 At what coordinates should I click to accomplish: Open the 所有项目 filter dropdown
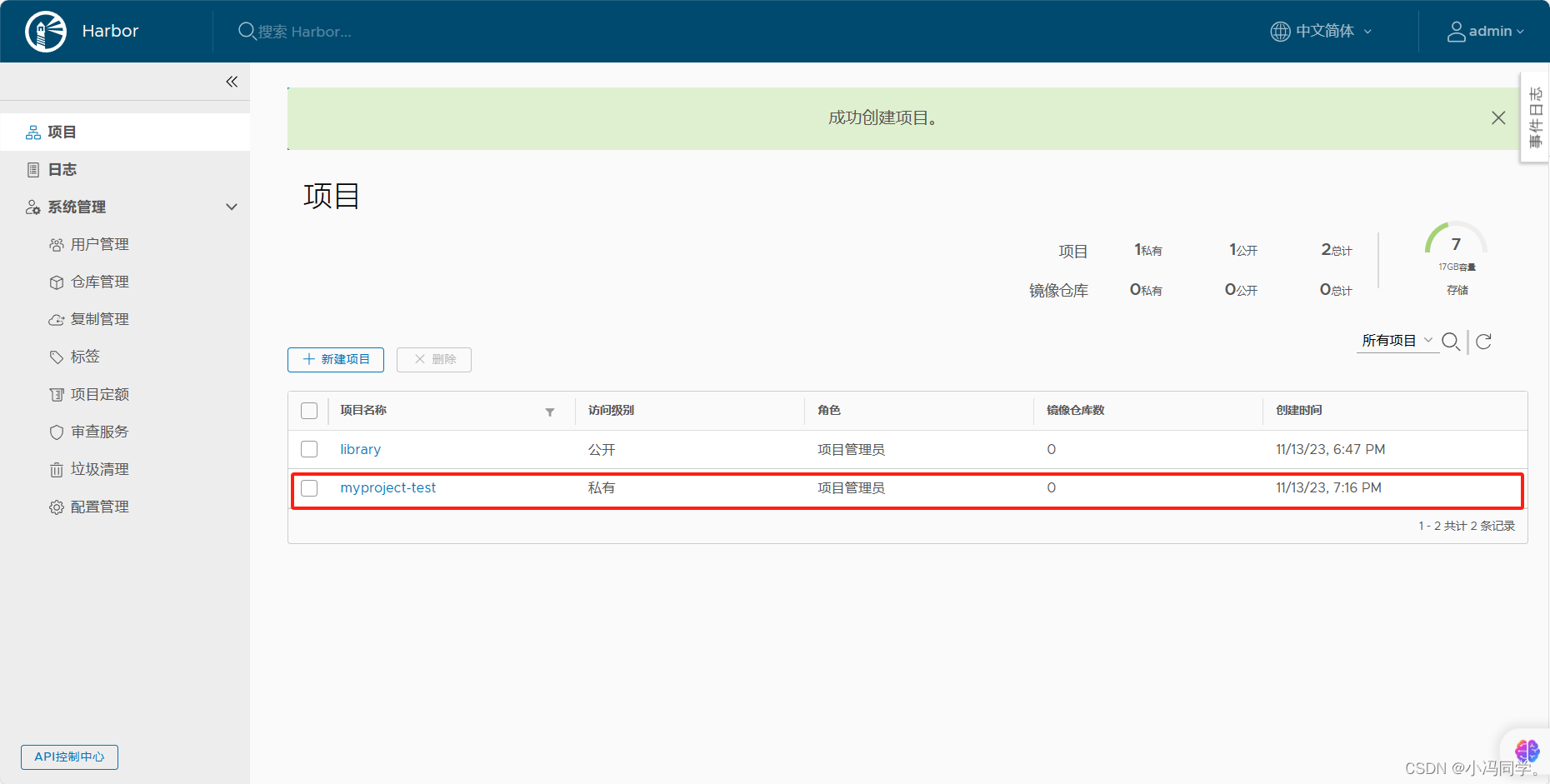tap(1397, 340)
